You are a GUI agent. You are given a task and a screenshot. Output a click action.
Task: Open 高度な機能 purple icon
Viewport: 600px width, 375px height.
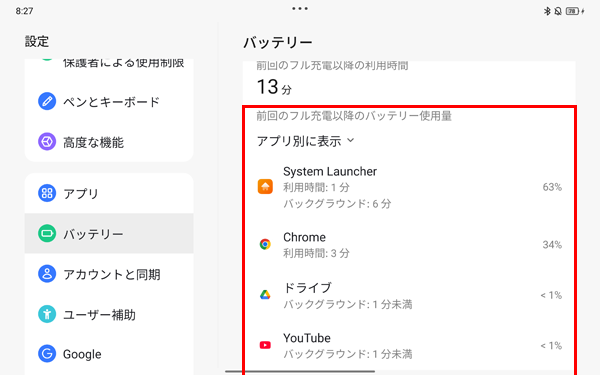point(47,142)
